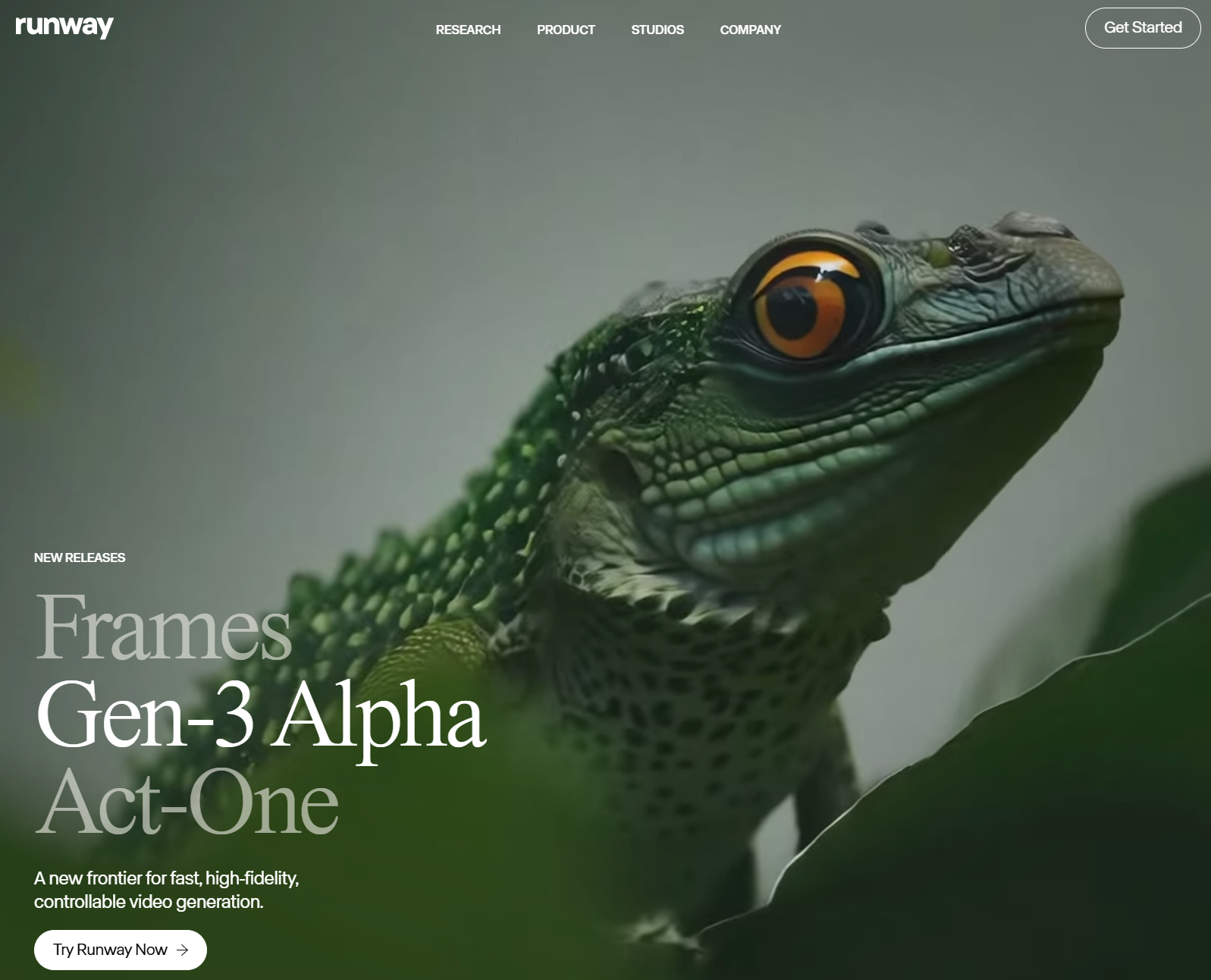Click the word Alpha in heading
The height and width of the screenshot is (980, 1211).
(380, 719)
